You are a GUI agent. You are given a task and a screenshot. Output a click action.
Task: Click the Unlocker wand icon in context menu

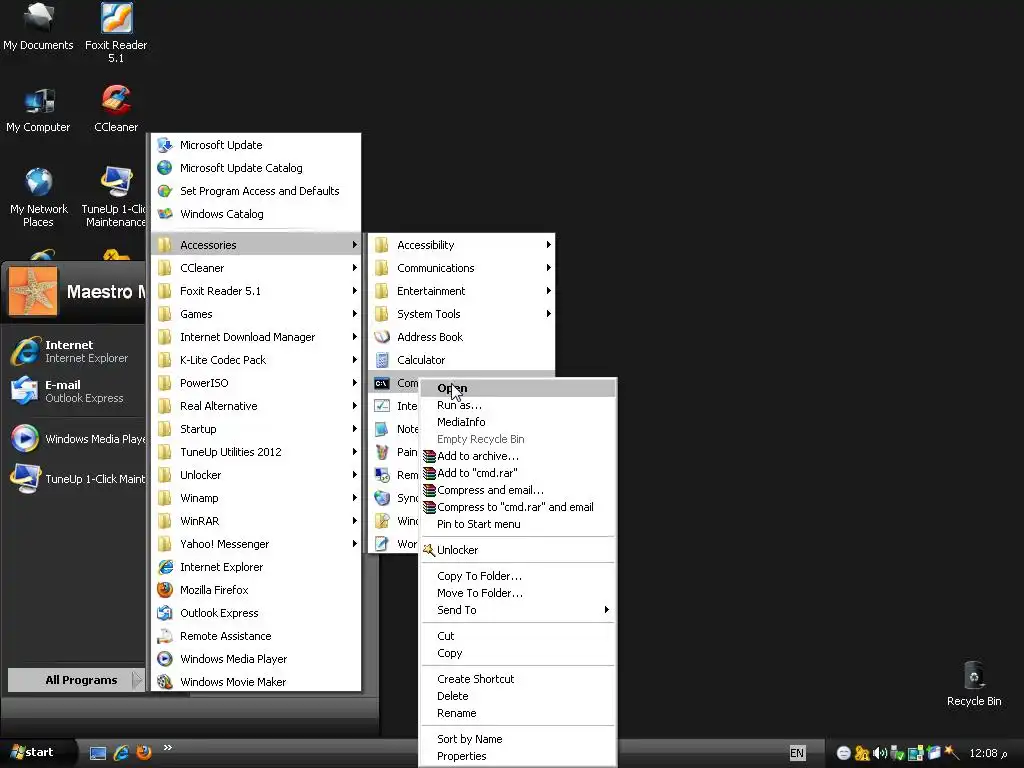coord(428,550)
